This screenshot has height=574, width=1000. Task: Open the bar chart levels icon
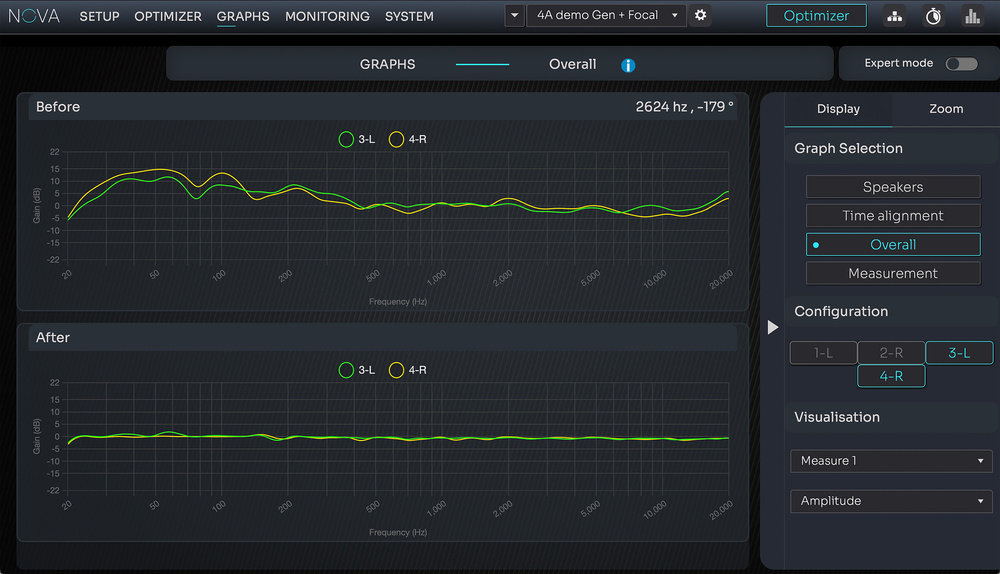point(972,16)
